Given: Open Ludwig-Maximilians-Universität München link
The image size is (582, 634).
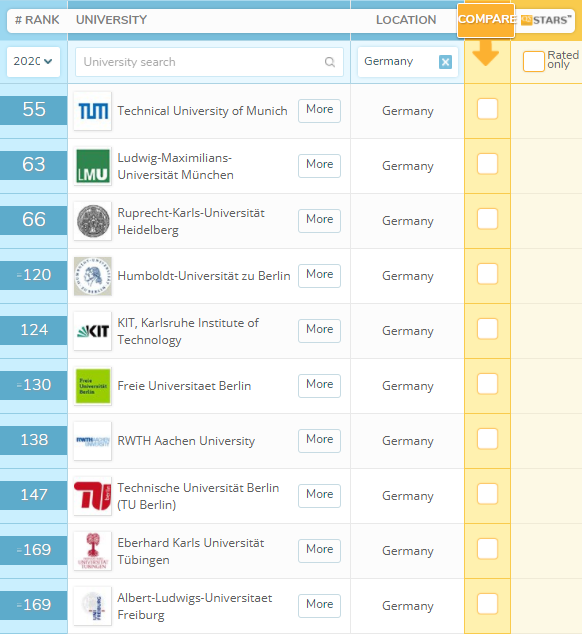Looking at the screenshot, I should 176,166.
